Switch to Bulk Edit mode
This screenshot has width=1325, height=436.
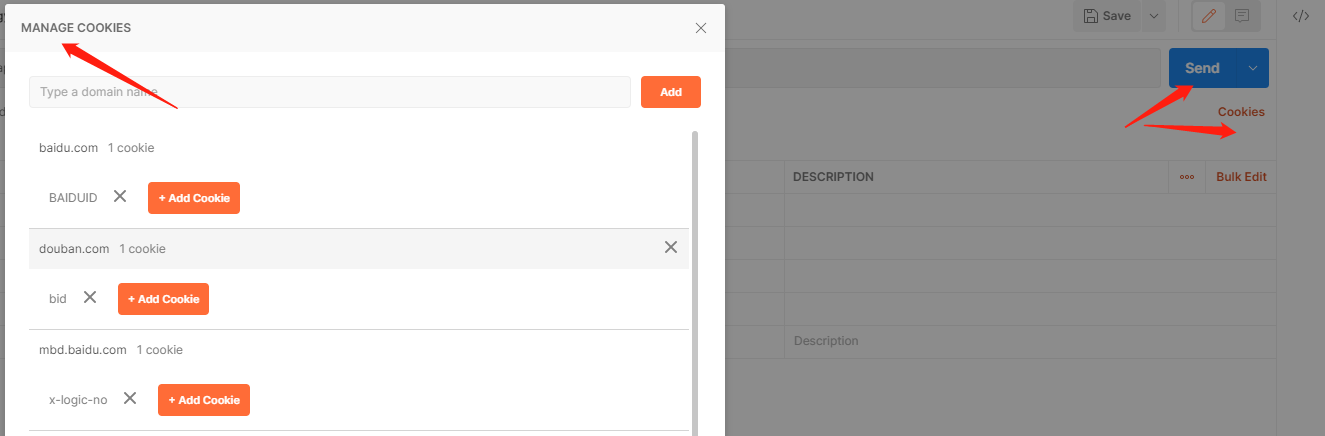pyautogui.click(x=1241, y=177)
